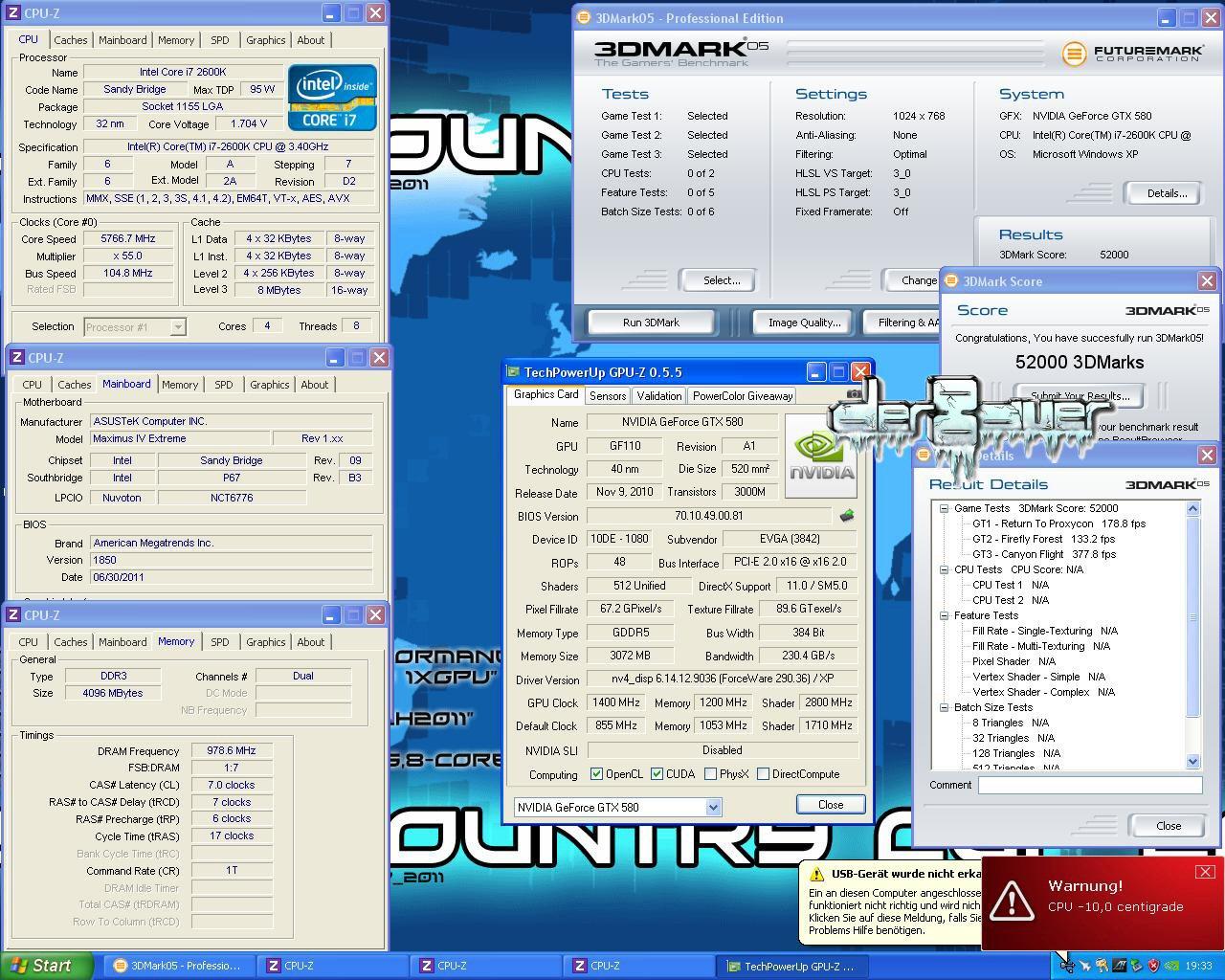1225x980 pixels.
Task: Click the yellow warning icon in USB balloon
Action: coord(816,874)
